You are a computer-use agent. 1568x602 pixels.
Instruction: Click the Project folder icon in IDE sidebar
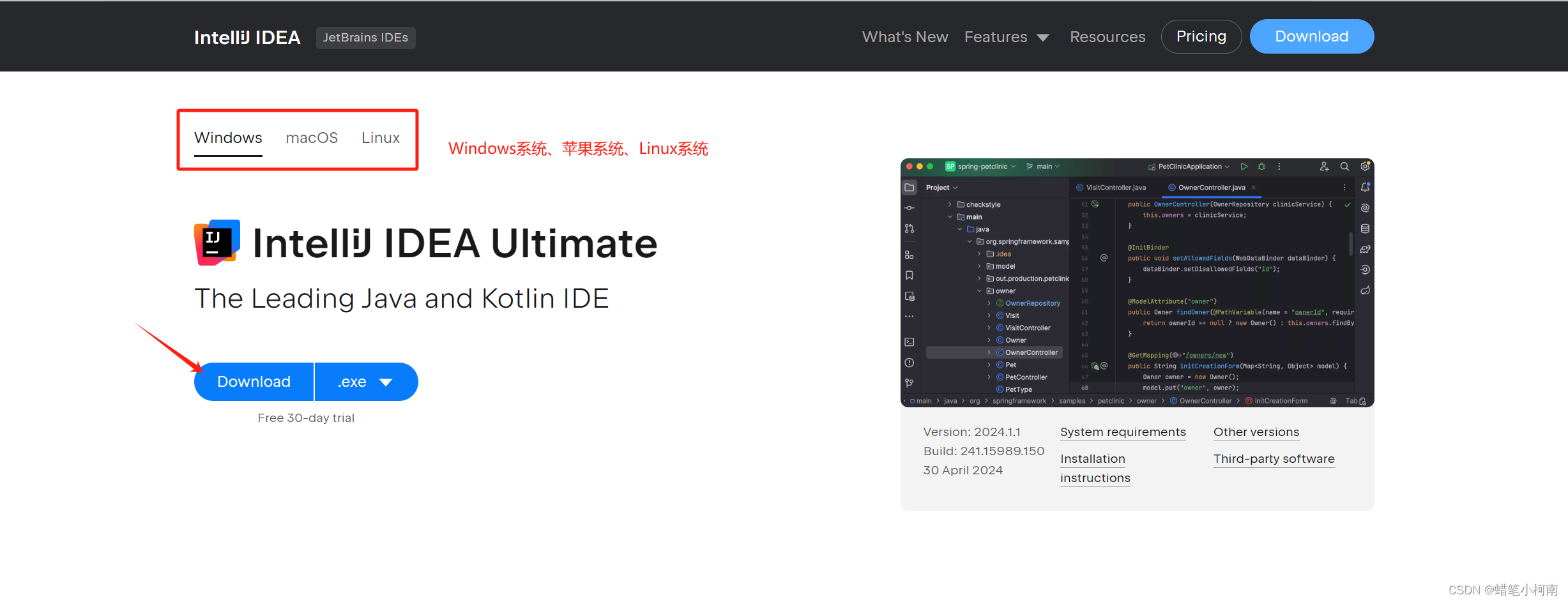pyautogui.click(x=910, y=188)
